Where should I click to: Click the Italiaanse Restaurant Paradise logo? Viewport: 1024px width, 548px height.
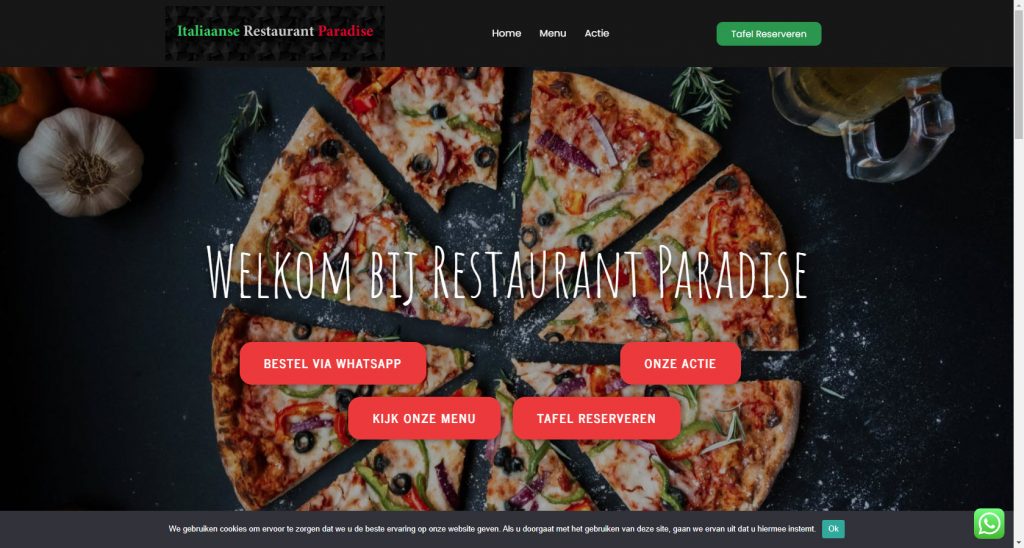(274, 34)
